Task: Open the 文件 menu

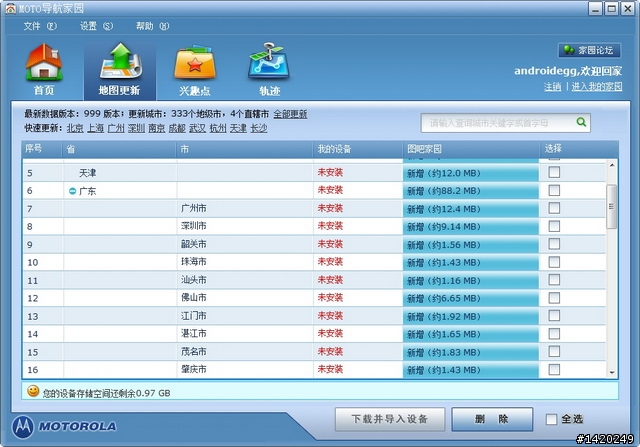Action: coord(40,26)
